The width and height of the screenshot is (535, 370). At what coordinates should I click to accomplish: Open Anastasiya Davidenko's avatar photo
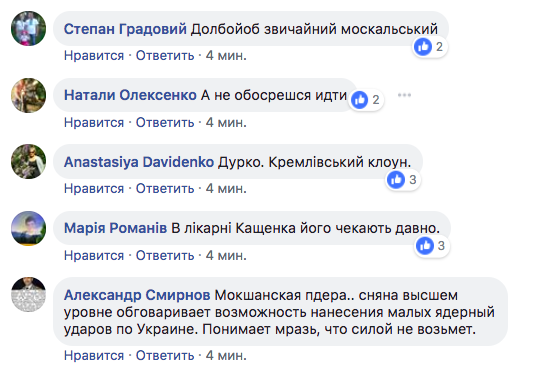[28, 161]
